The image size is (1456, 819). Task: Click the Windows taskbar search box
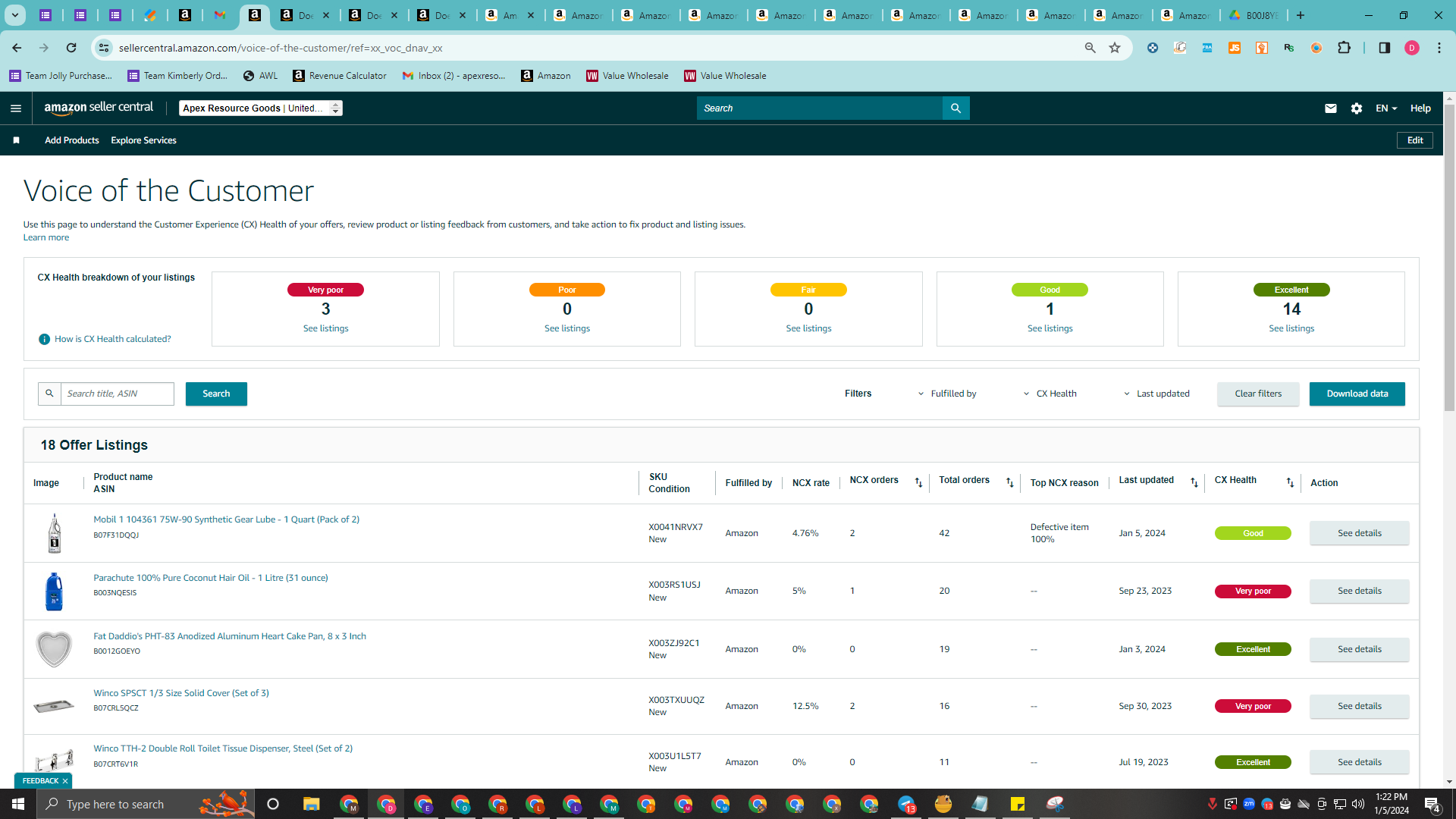click(144, 804)
